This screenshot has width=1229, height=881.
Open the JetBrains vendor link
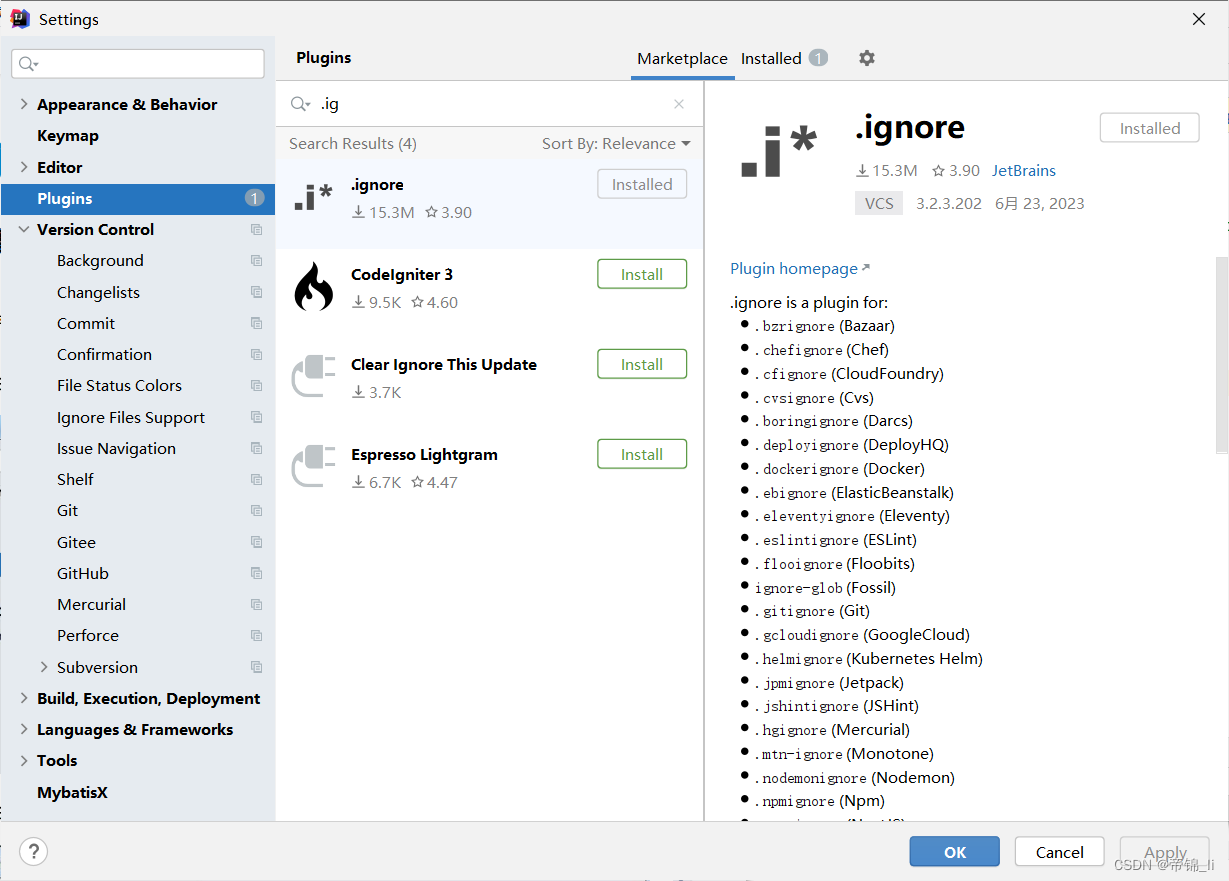1024,171
